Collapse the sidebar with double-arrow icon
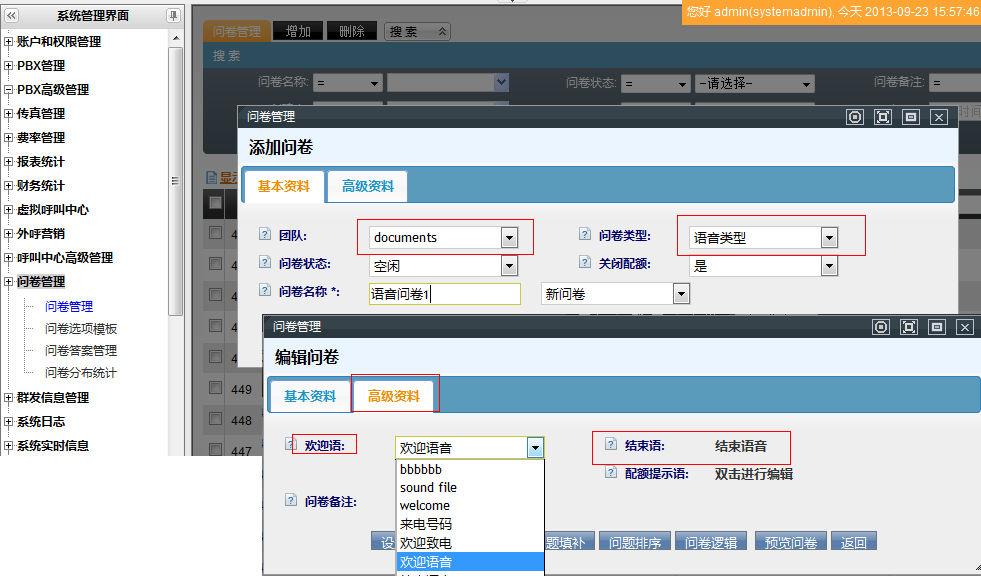981x577 pixels. point(12,15)
